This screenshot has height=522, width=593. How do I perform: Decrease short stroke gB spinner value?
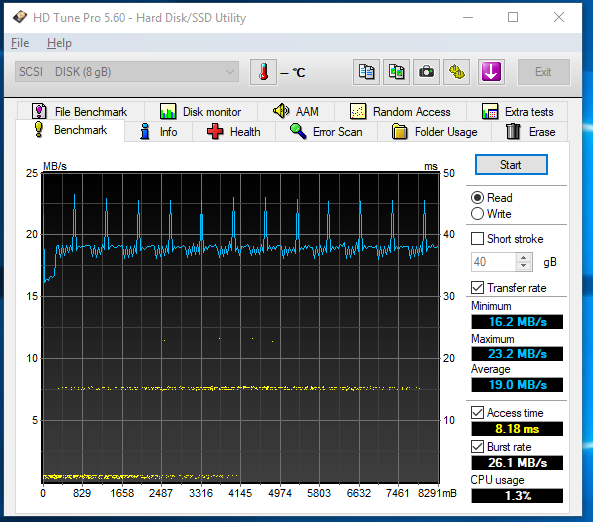pyautogui.click(x=523, y=266)
